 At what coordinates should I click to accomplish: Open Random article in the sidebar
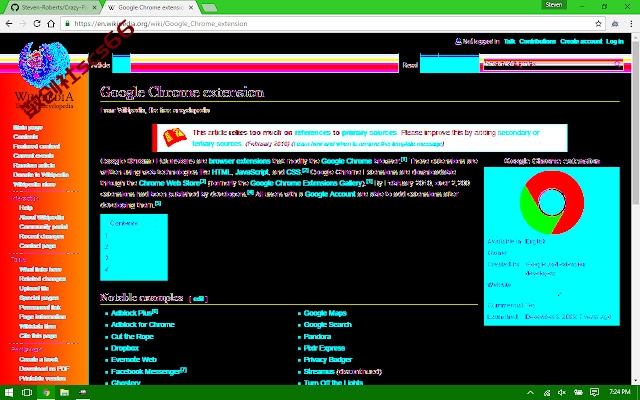[x=34, y=165]
